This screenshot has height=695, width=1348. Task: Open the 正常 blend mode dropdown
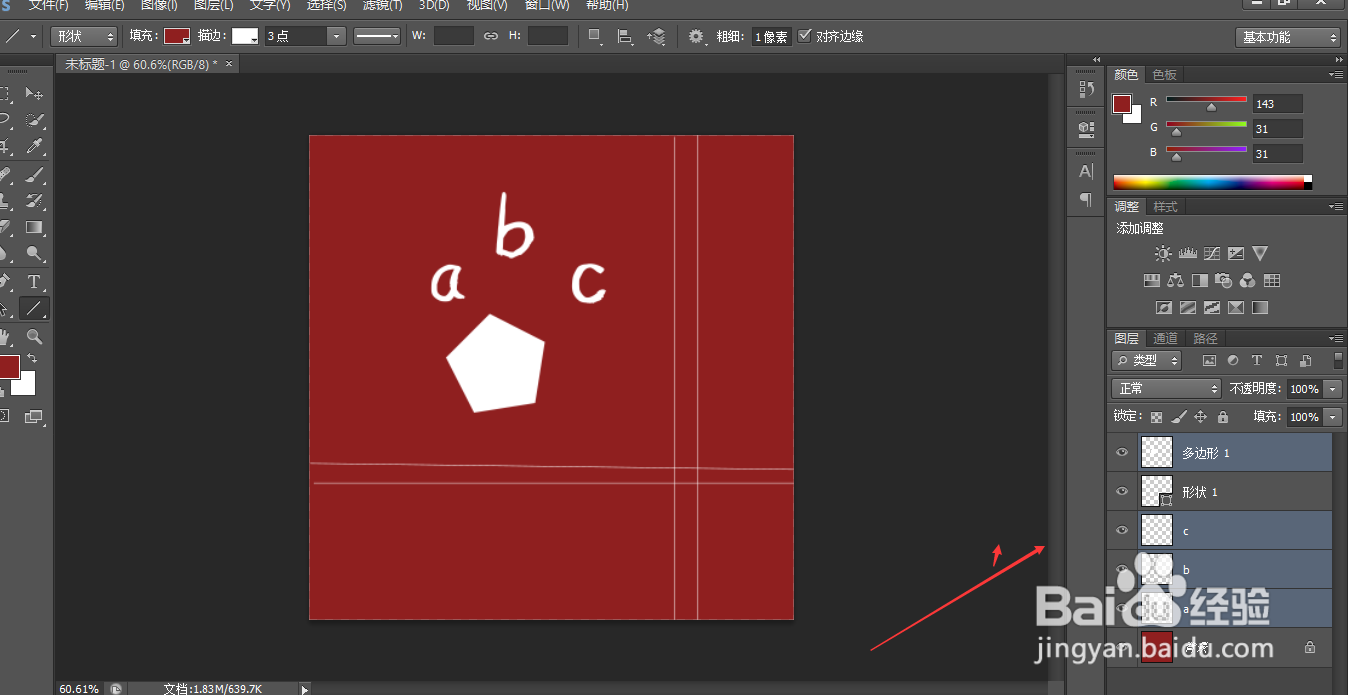[1166, 388]
